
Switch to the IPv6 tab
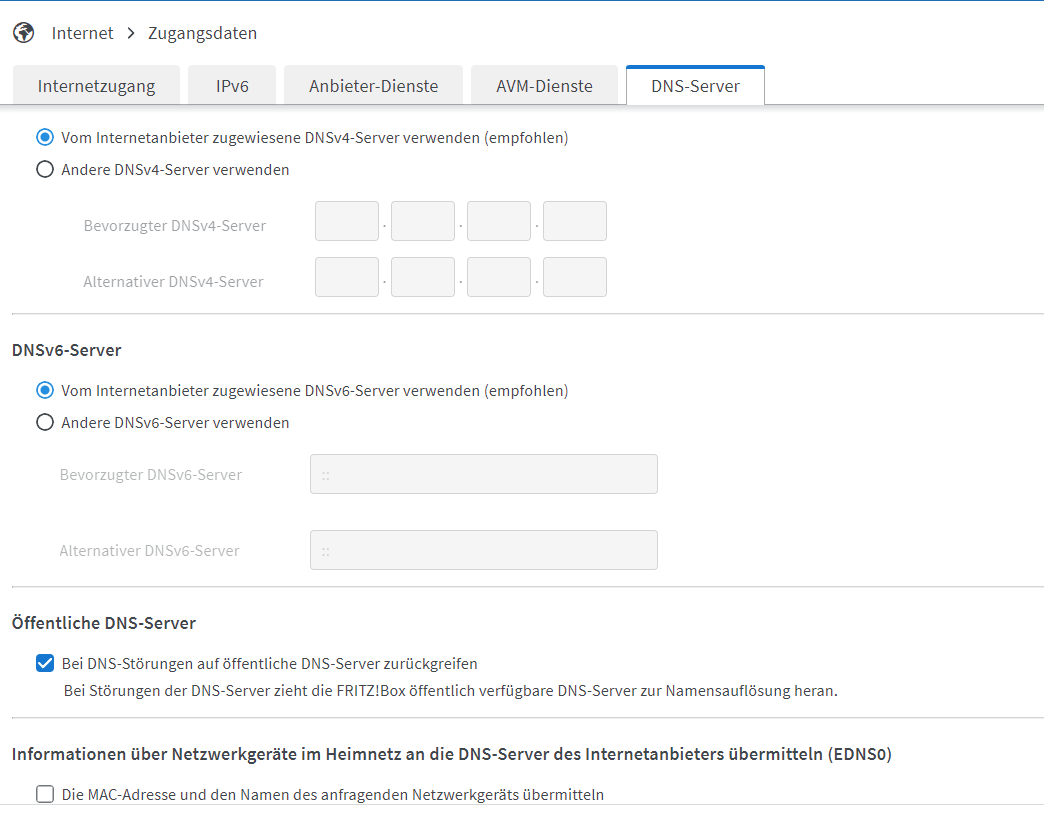(x=232, y=85)
